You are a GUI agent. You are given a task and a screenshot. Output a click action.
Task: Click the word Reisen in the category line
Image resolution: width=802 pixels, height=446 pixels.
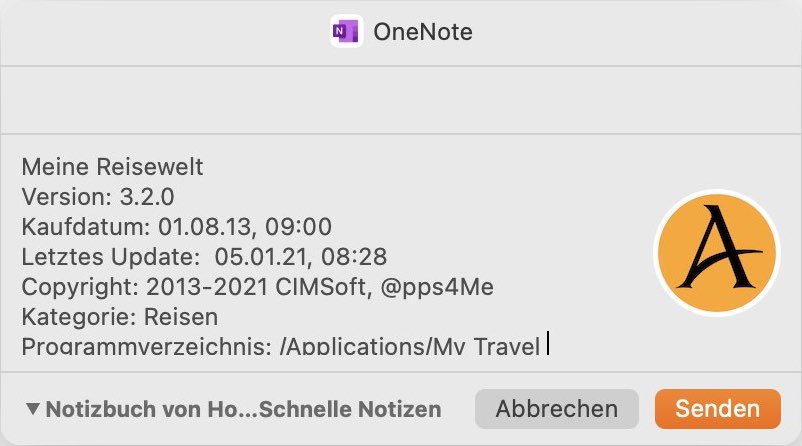point(181,317)
